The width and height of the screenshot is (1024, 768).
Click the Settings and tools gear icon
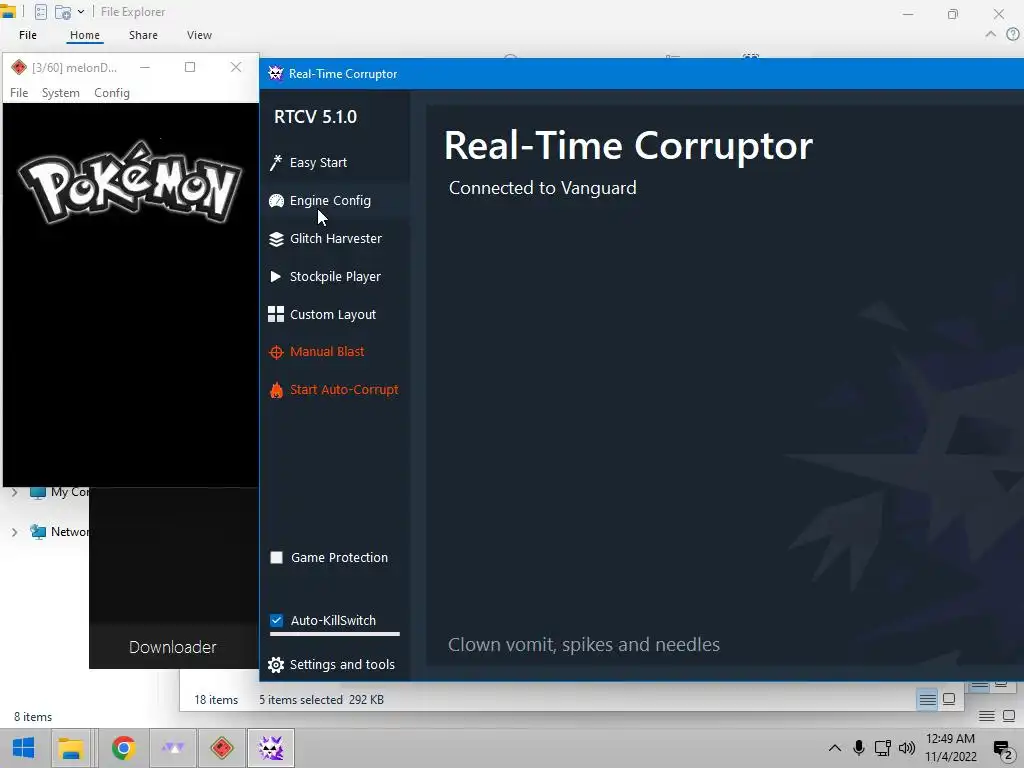coord(276,665)
